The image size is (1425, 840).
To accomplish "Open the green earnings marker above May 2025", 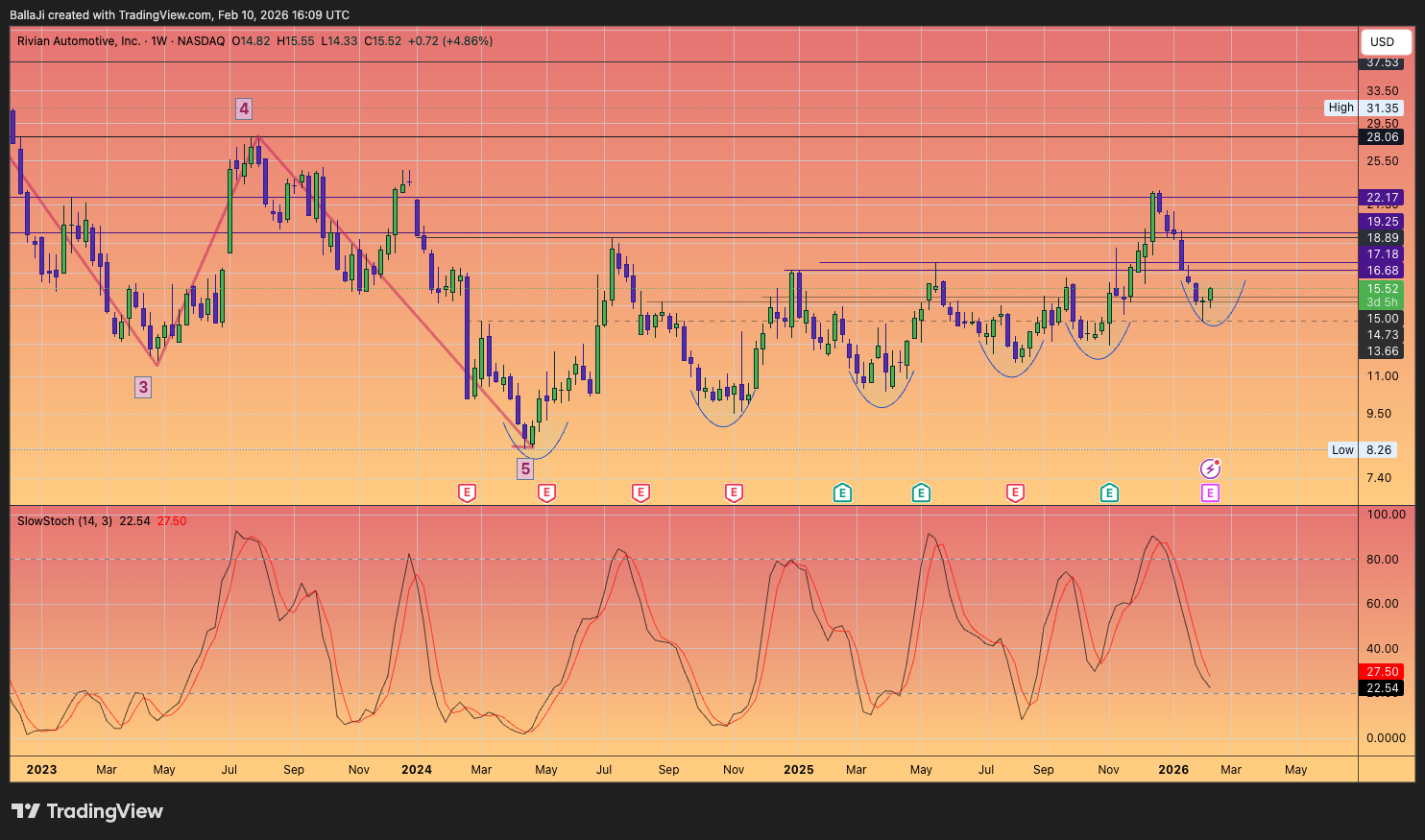I will [x=921, y=493].
